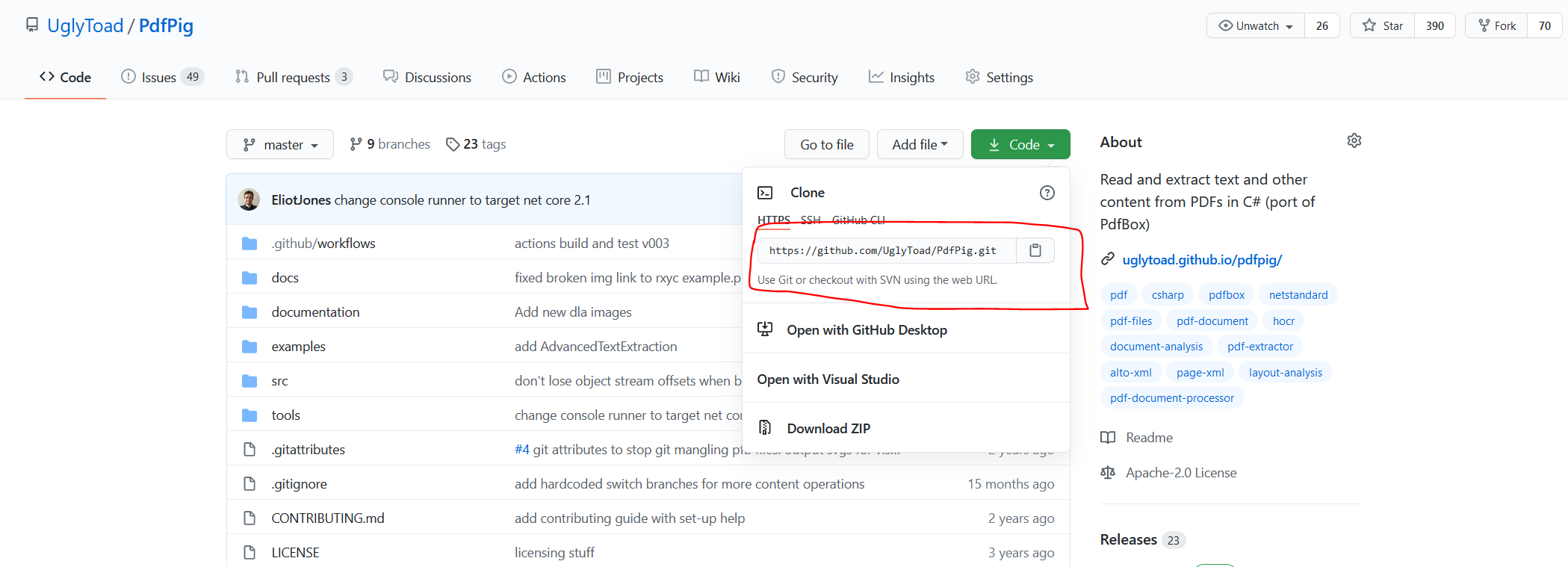Open the Wiki tab
This screenshot has height=567, width=1568.
(x=717, y=77)
